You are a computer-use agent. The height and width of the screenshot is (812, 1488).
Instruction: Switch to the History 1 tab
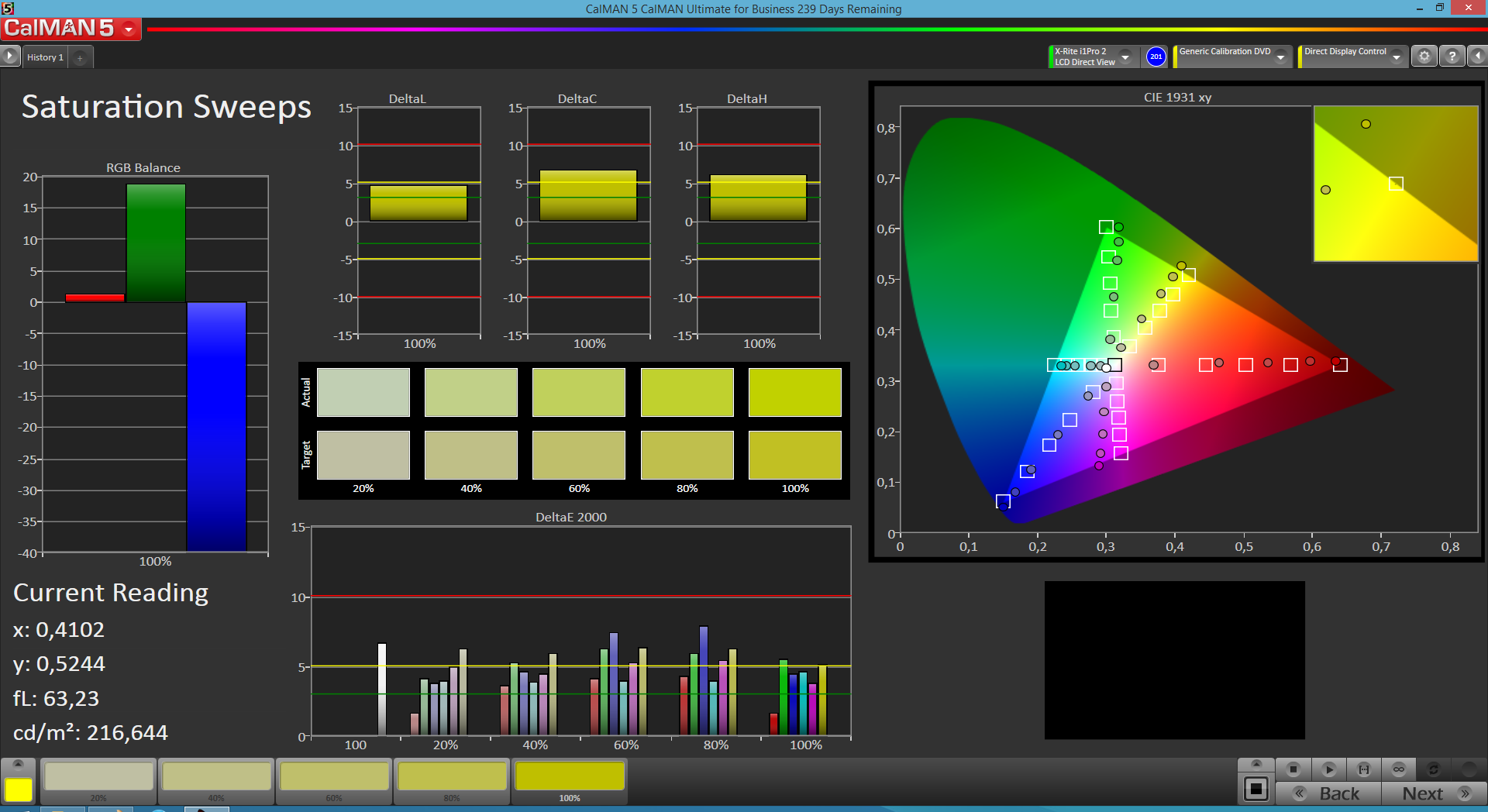45,57
